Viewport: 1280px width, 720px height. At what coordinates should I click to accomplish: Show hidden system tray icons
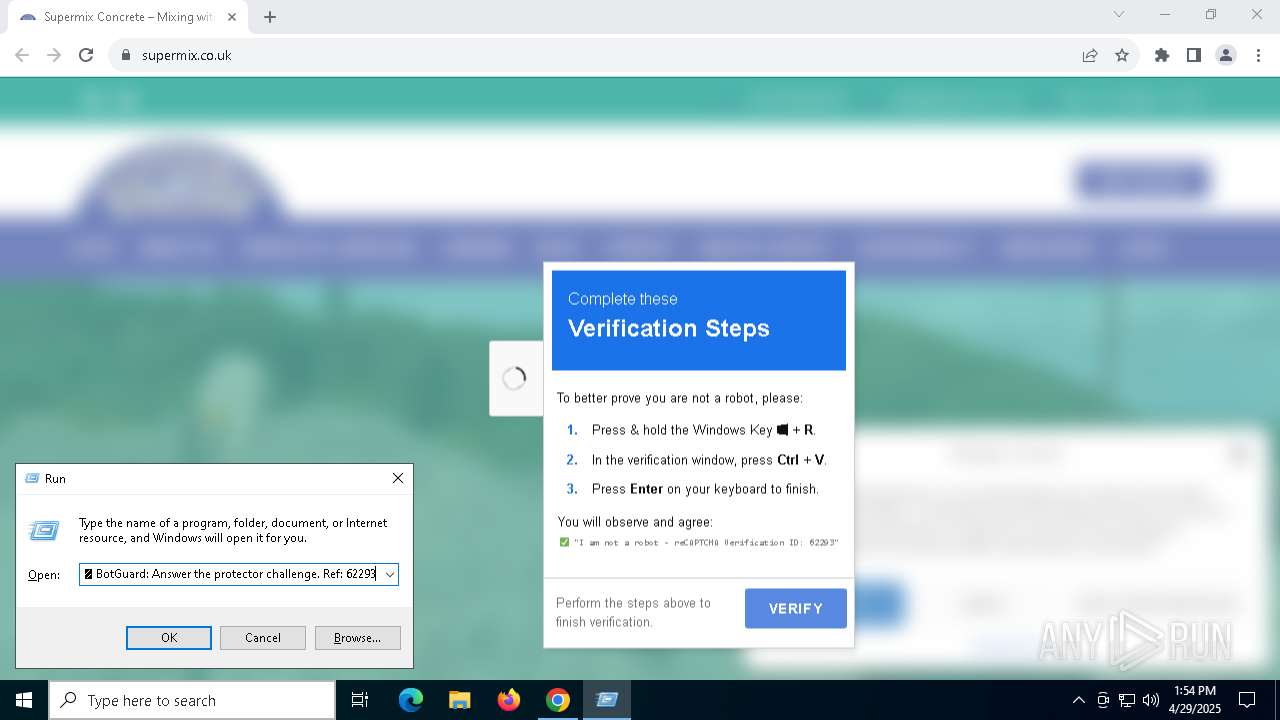tap(1078, 700)
